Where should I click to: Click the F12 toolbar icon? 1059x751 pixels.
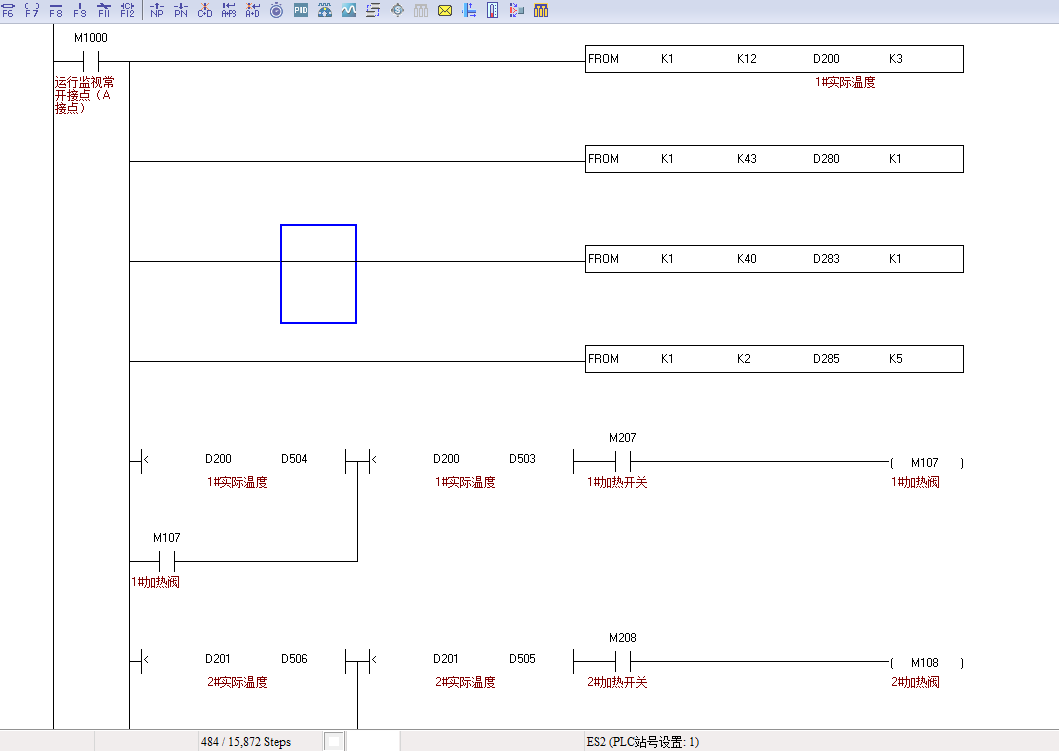point(127,11)
